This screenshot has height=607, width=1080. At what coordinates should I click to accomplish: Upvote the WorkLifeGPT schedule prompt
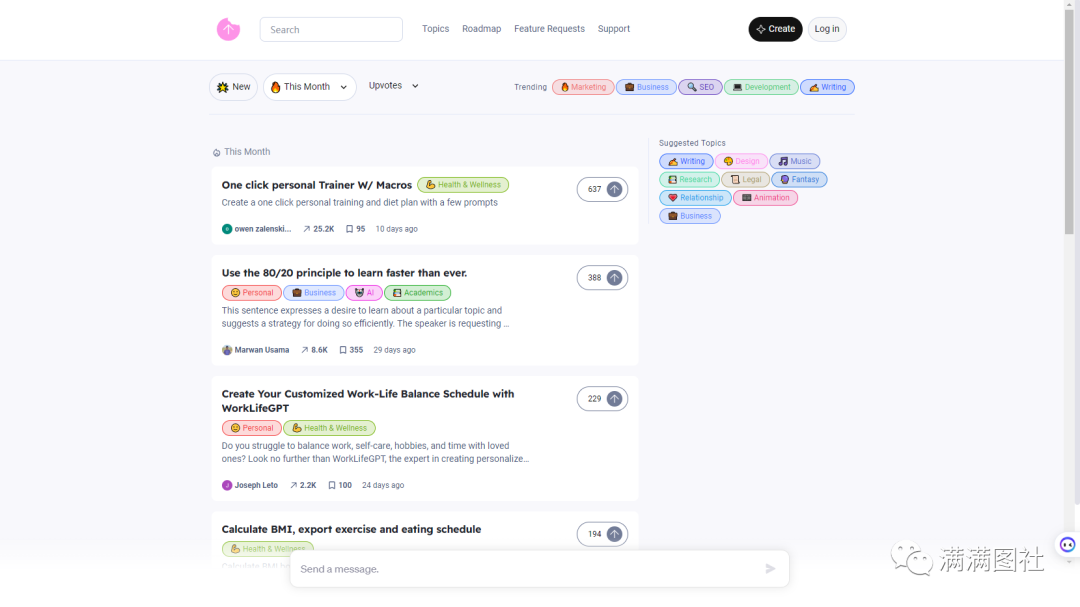tap(614, 399)
